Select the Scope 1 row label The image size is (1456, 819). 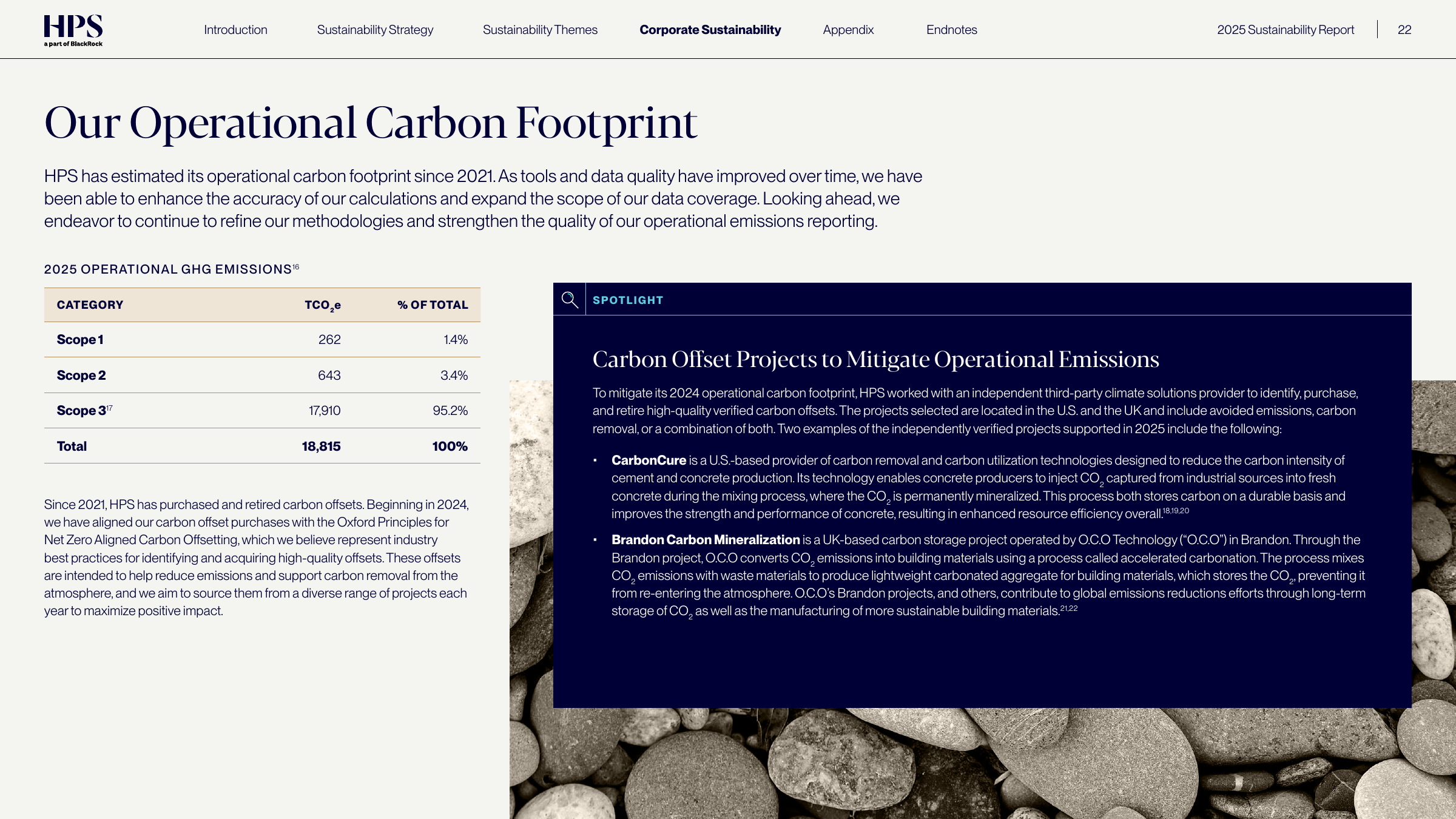[80, 340]
